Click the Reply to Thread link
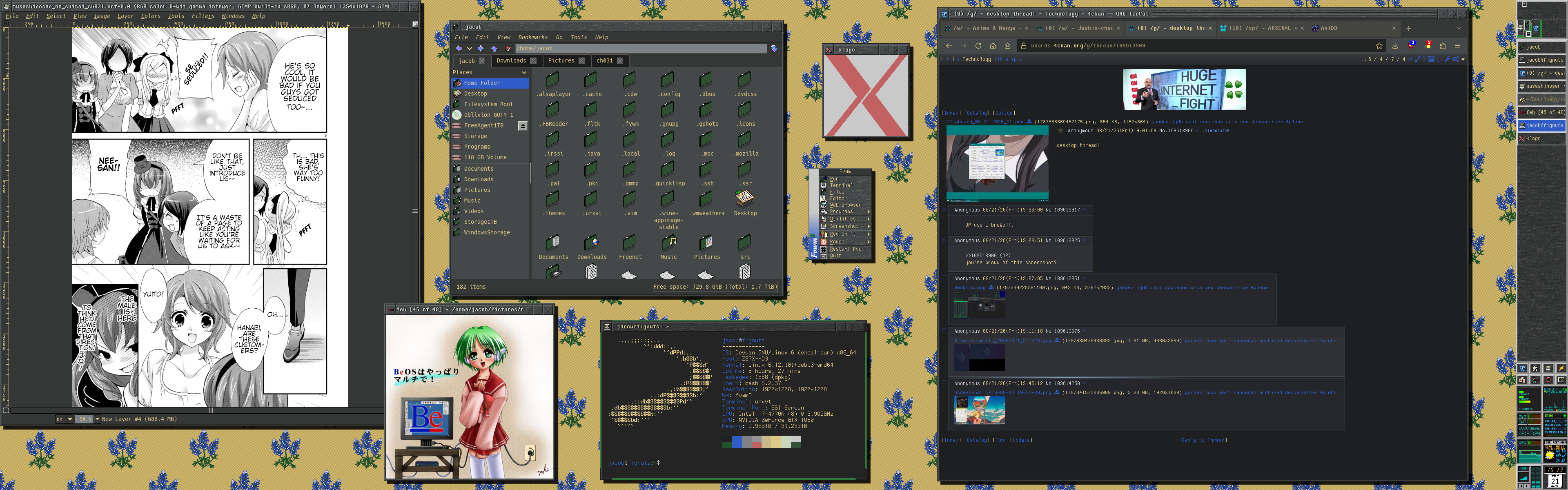Screen dimensions: 1568x490 1203,440
